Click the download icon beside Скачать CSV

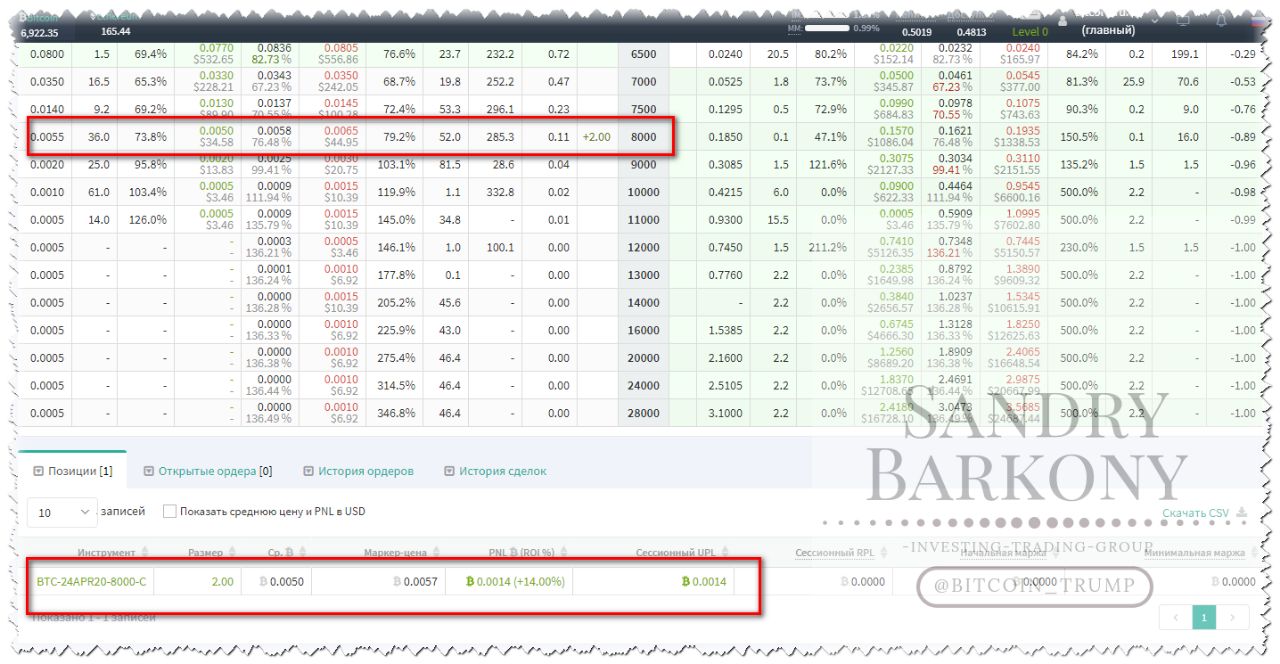[1242, 513]
